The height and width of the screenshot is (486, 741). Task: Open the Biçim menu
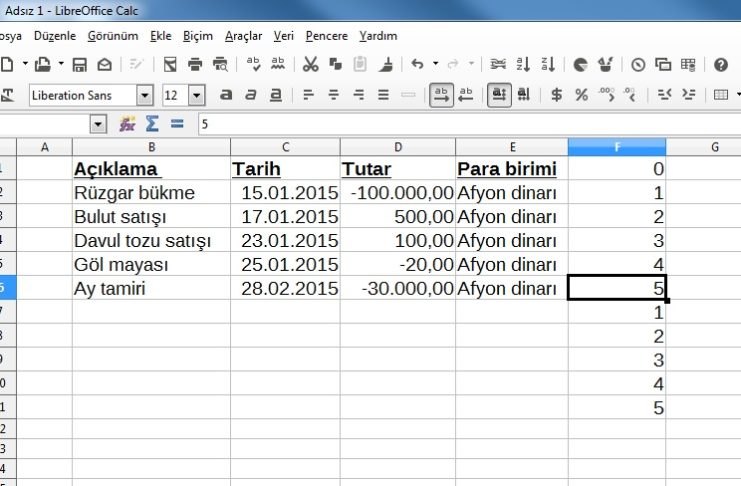tap(198, 36)
